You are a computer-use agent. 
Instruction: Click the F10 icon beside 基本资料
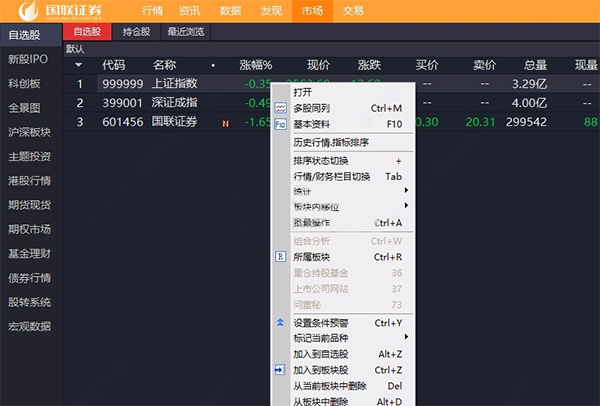(280, 124)
